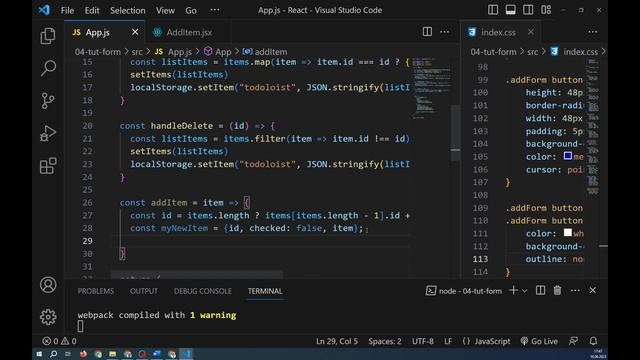640x360 pixels.
Task: Open notifications bell icon
Action: [x=593, y=341]
